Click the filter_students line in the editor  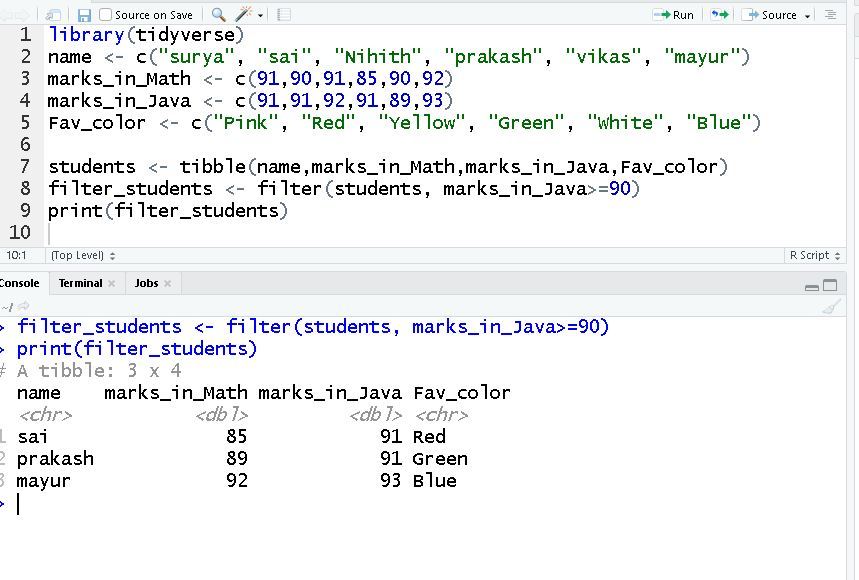pyautogui.click(x=344, y=188)
